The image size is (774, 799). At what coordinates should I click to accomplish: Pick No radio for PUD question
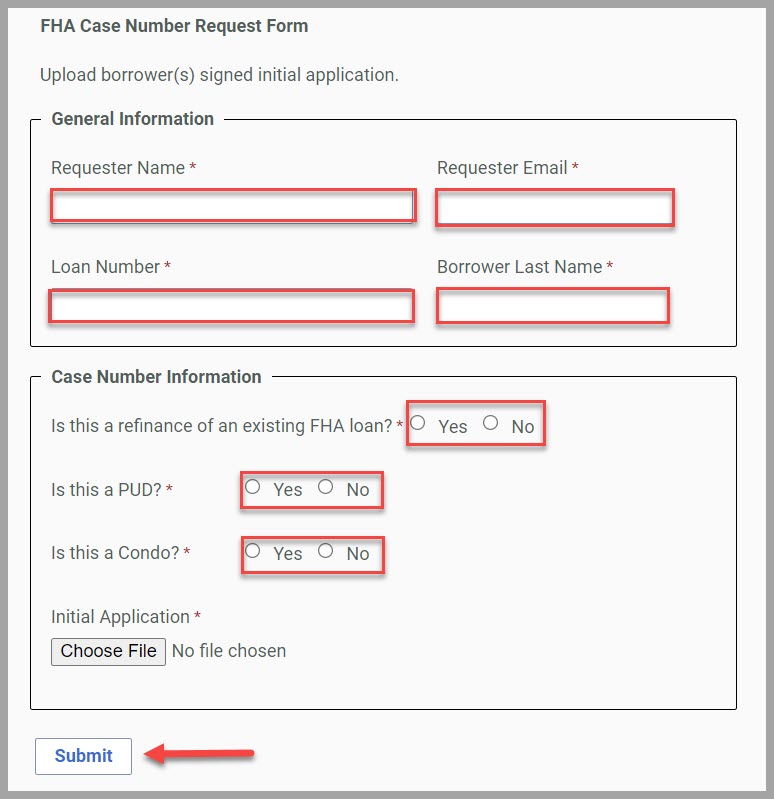click(x=325, y=487)
